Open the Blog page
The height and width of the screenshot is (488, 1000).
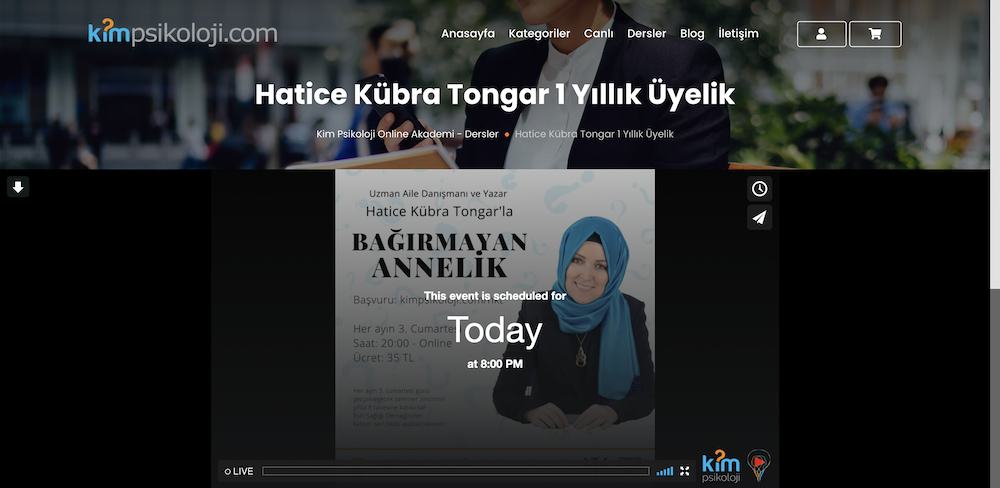coord(692,33)
